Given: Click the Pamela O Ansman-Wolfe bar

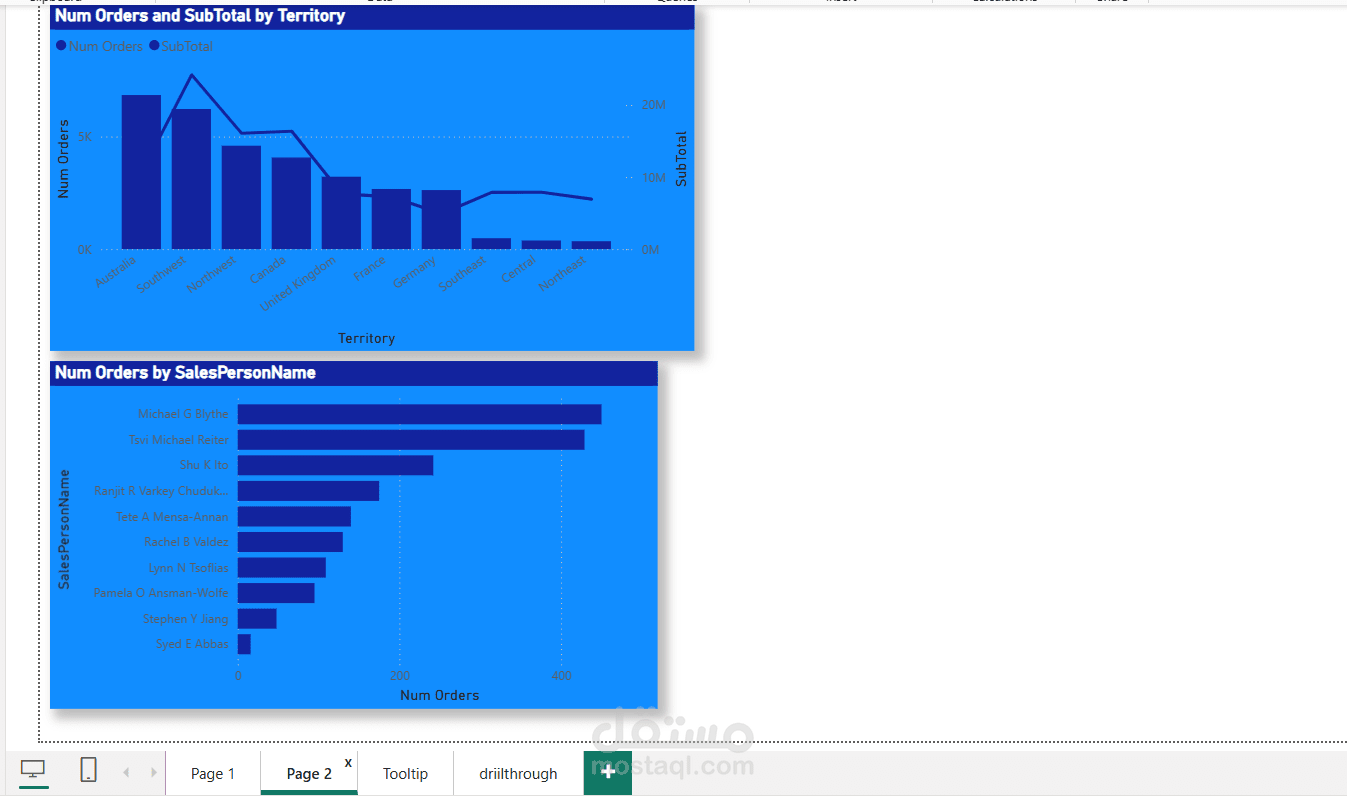Looking at the screenshot, I should point(276,593).
